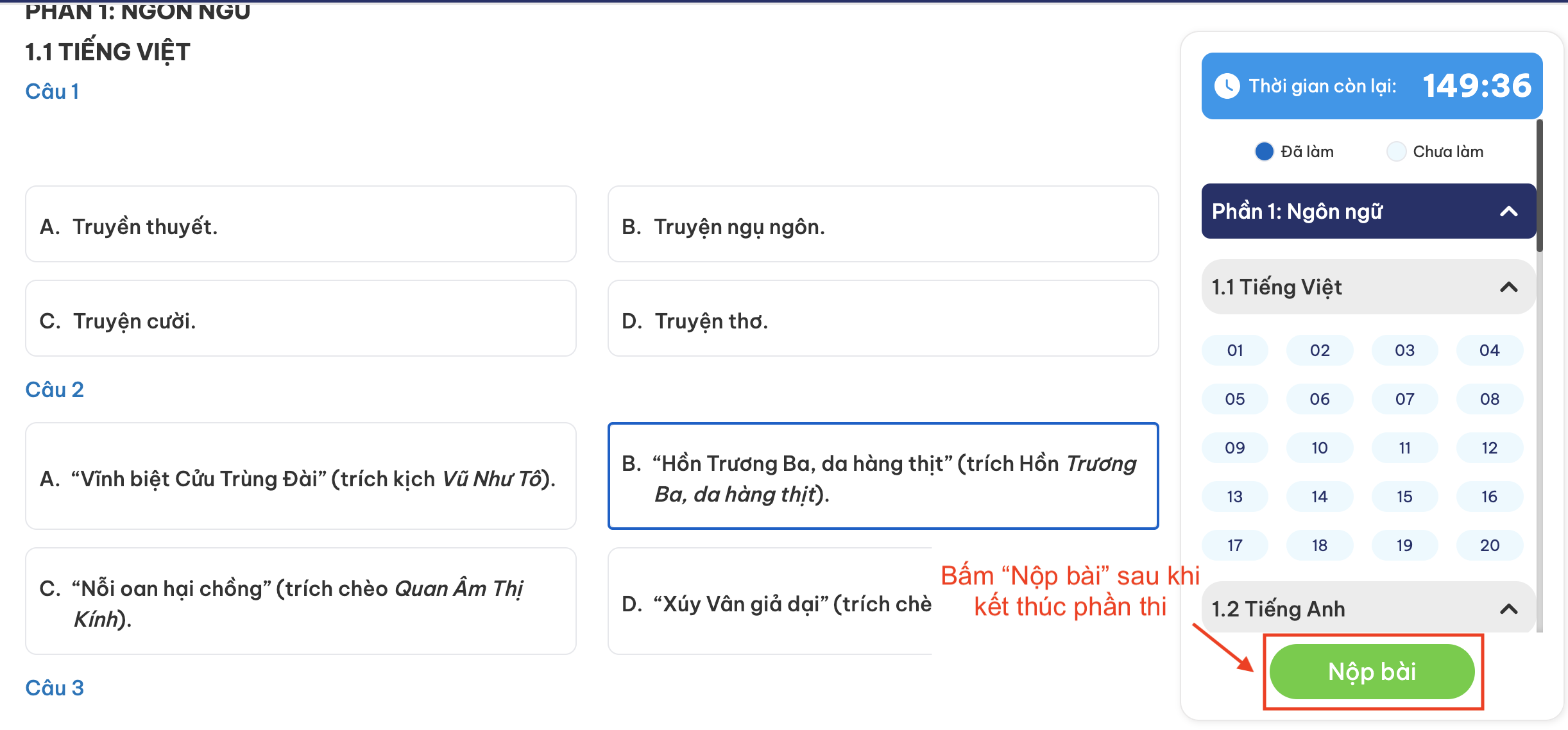
Task: Select answer A. Truyền thuyết
Action: [x=300, y=225]
